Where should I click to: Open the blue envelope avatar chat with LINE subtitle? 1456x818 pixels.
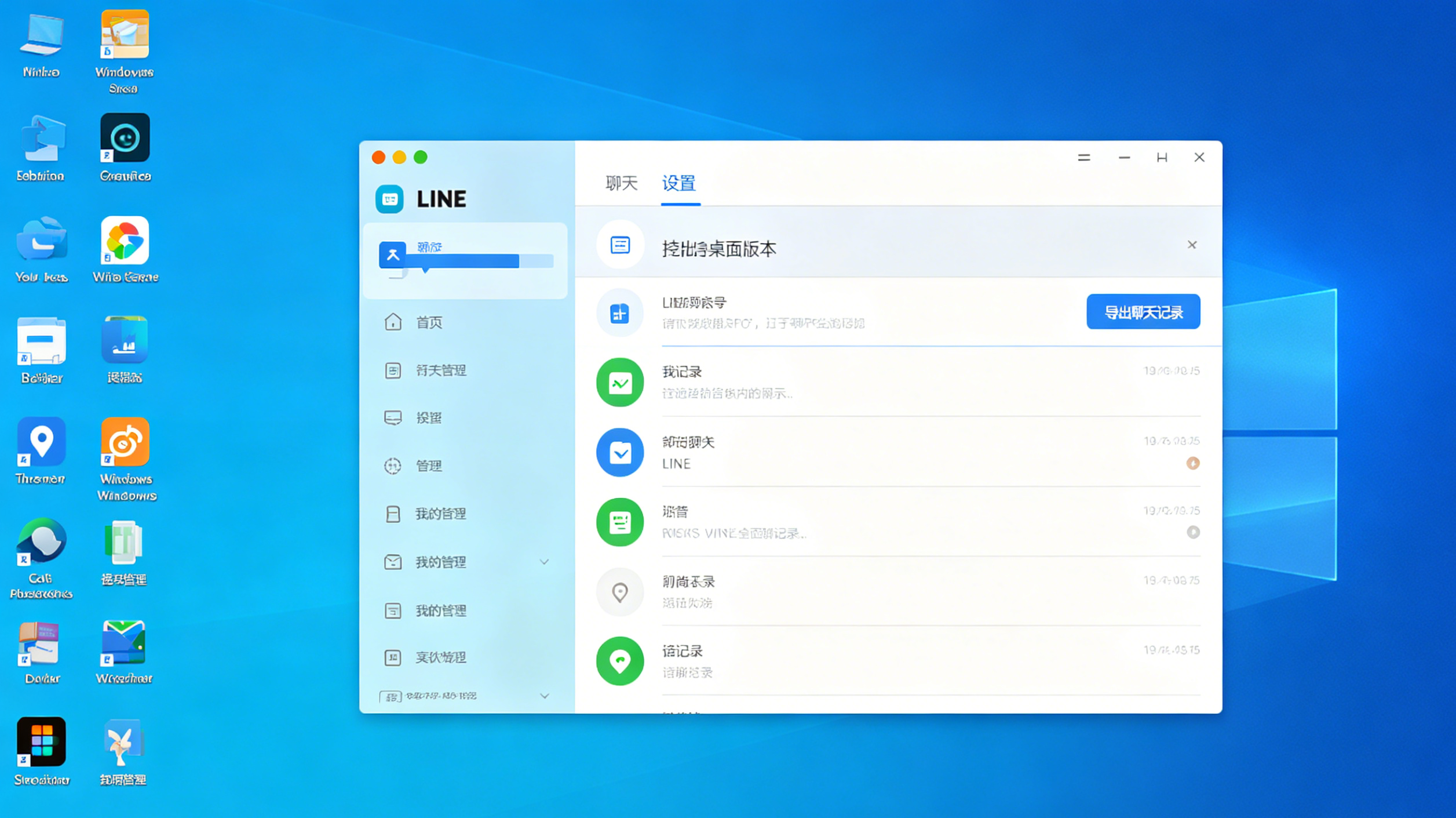point(619,452)
